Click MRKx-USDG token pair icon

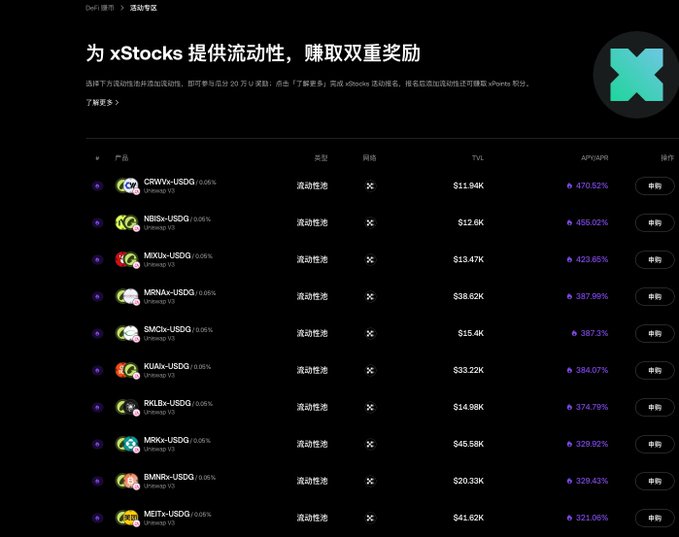coord(127,444)
